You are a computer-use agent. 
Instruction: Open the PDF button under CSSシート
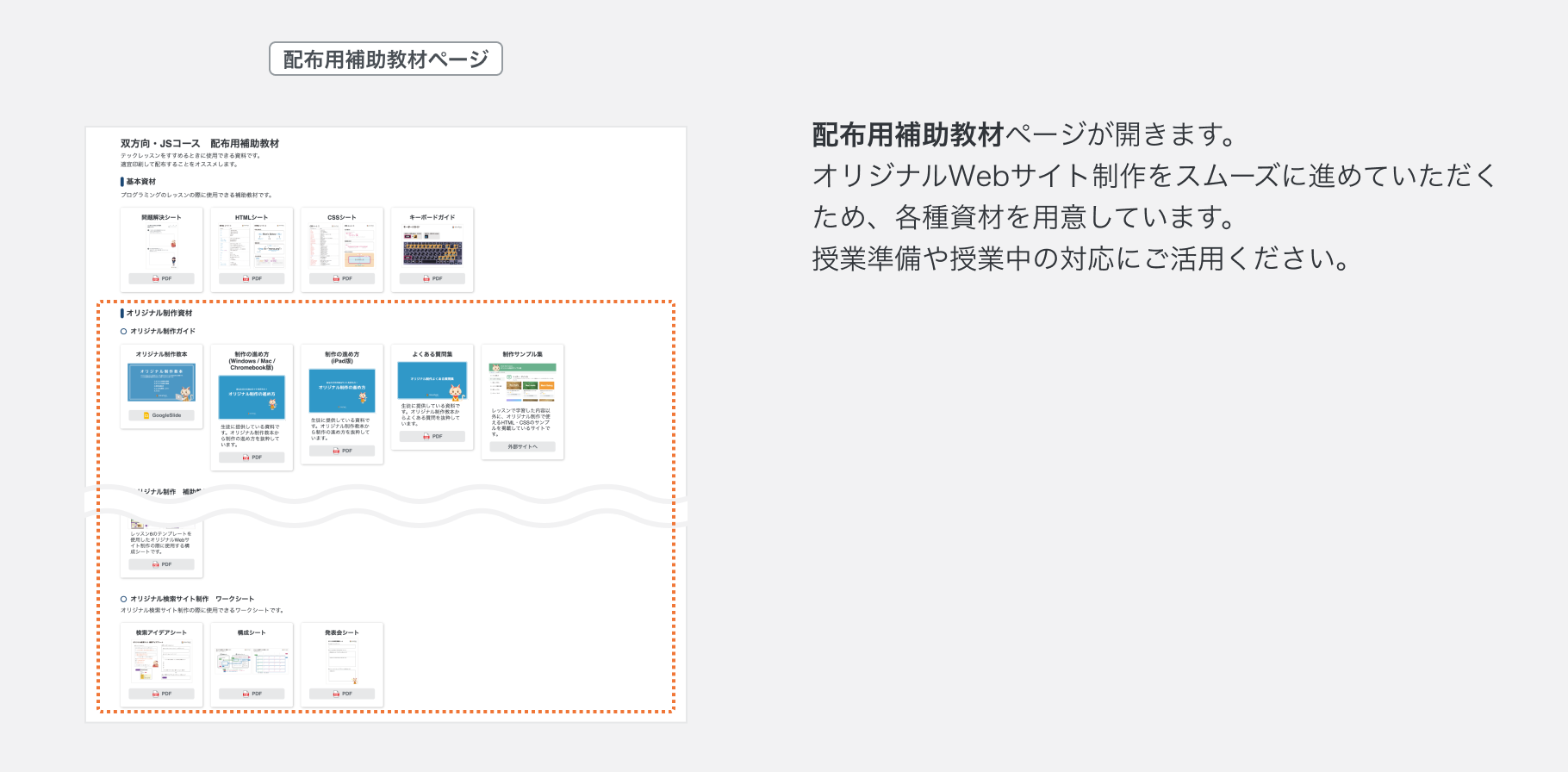click(x=342, y=278)
